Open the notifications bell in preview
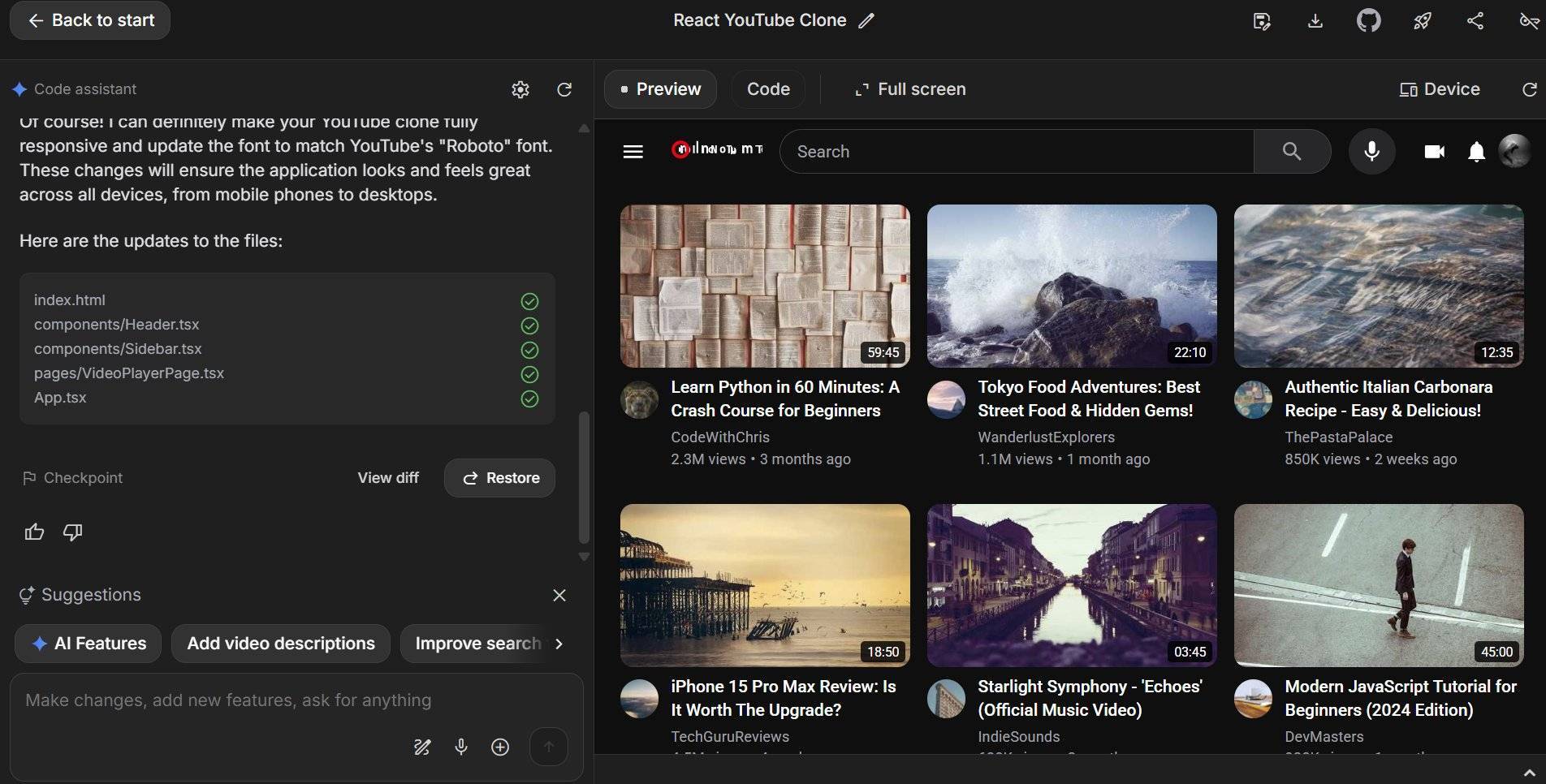The image size is (1546, 784). click(1475, 151)
